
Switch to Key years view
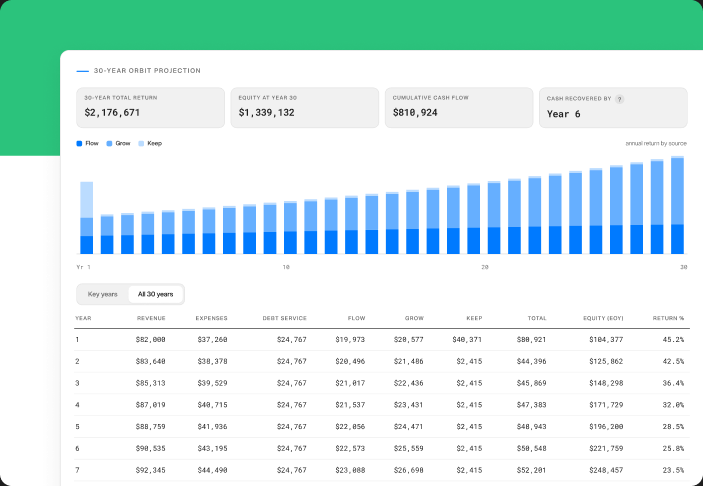103,294
